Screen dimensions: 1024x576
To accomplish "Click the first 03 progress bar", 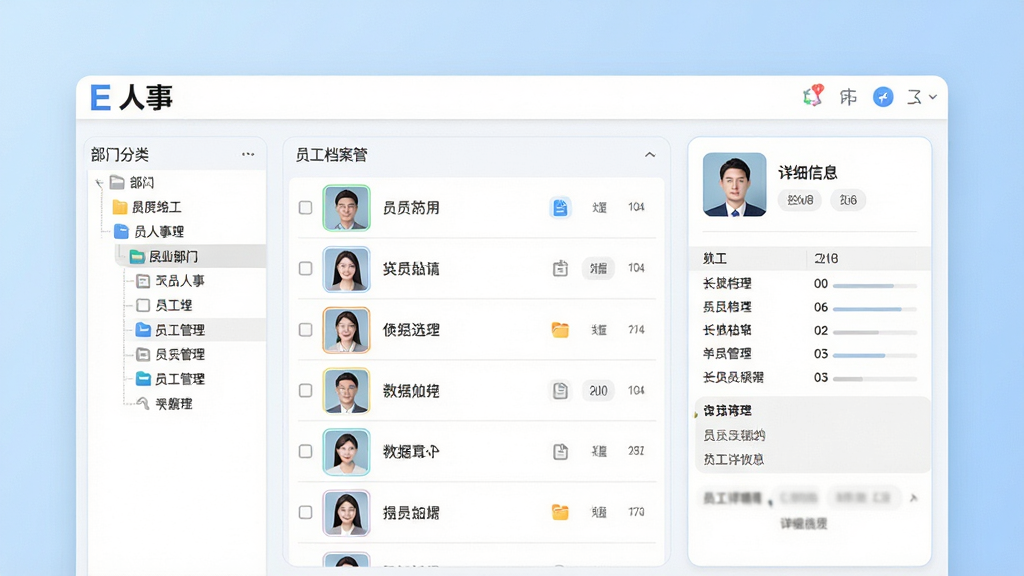I will click(x=875, y=356).
